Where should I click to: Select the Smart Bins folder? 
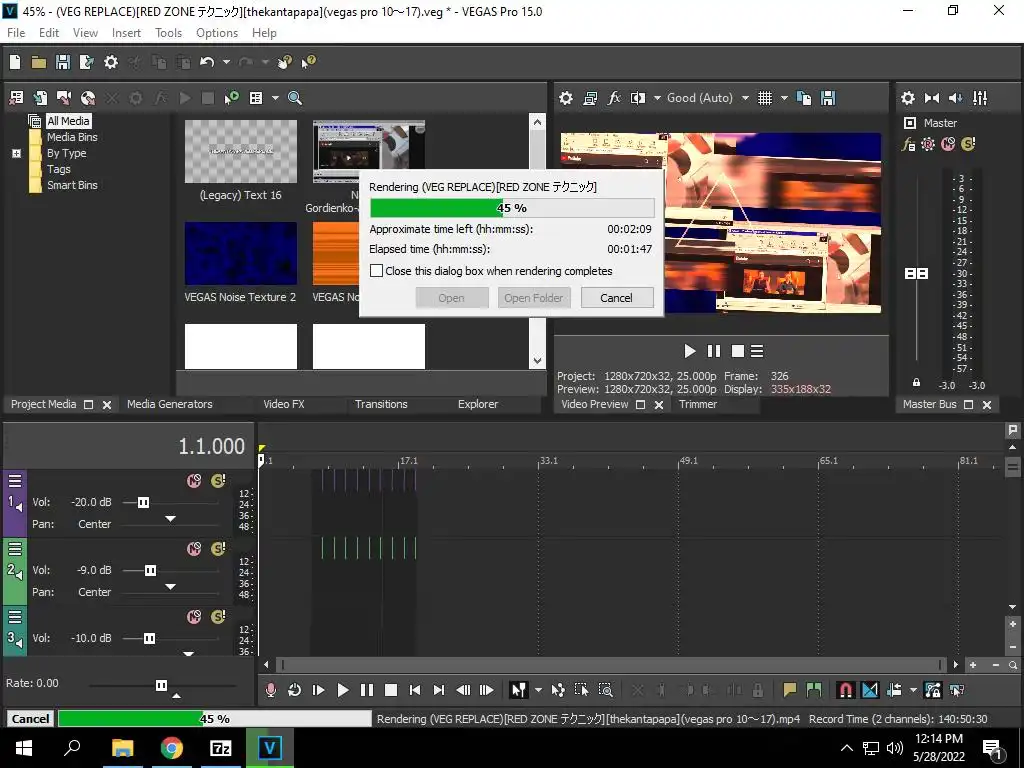[72, 185]
